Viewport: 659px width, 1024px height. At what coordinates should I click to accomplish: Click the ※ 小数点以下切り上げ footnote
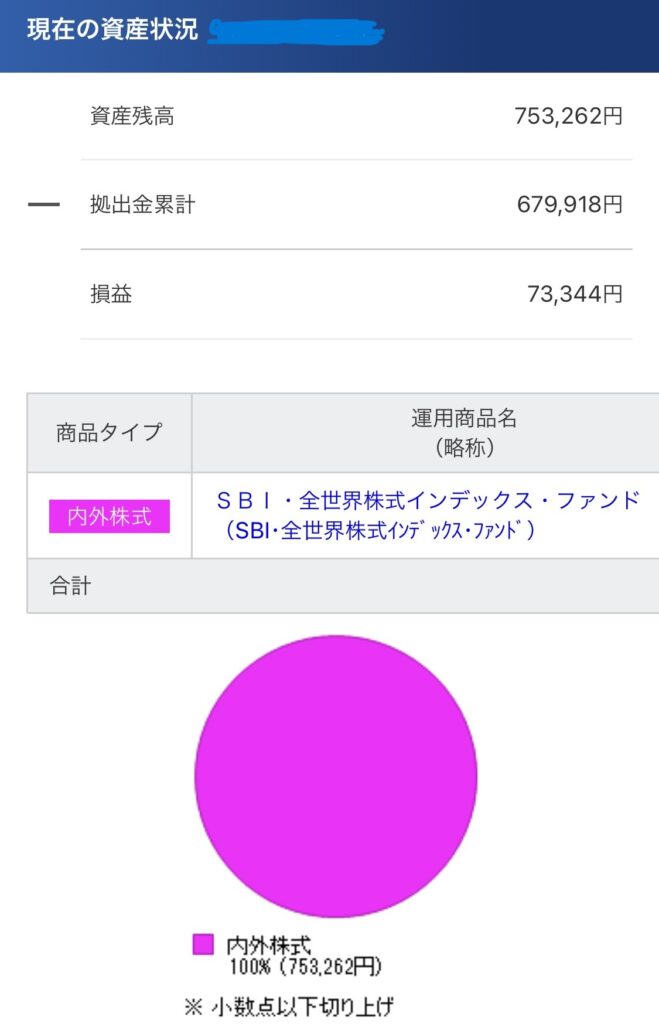[x=289, y=1006]
